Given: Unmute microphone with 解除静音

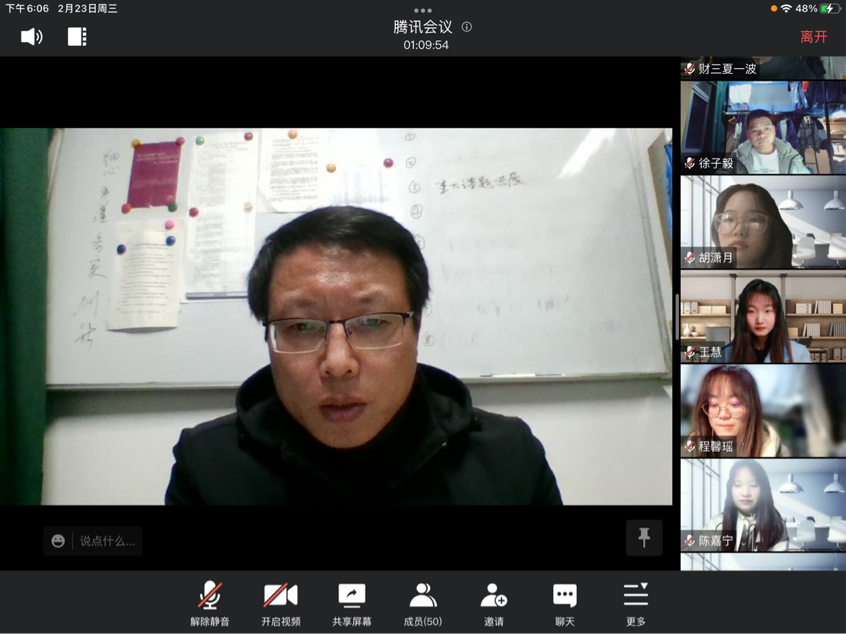Looking at the screenshot, I should (x=210, y=604).
